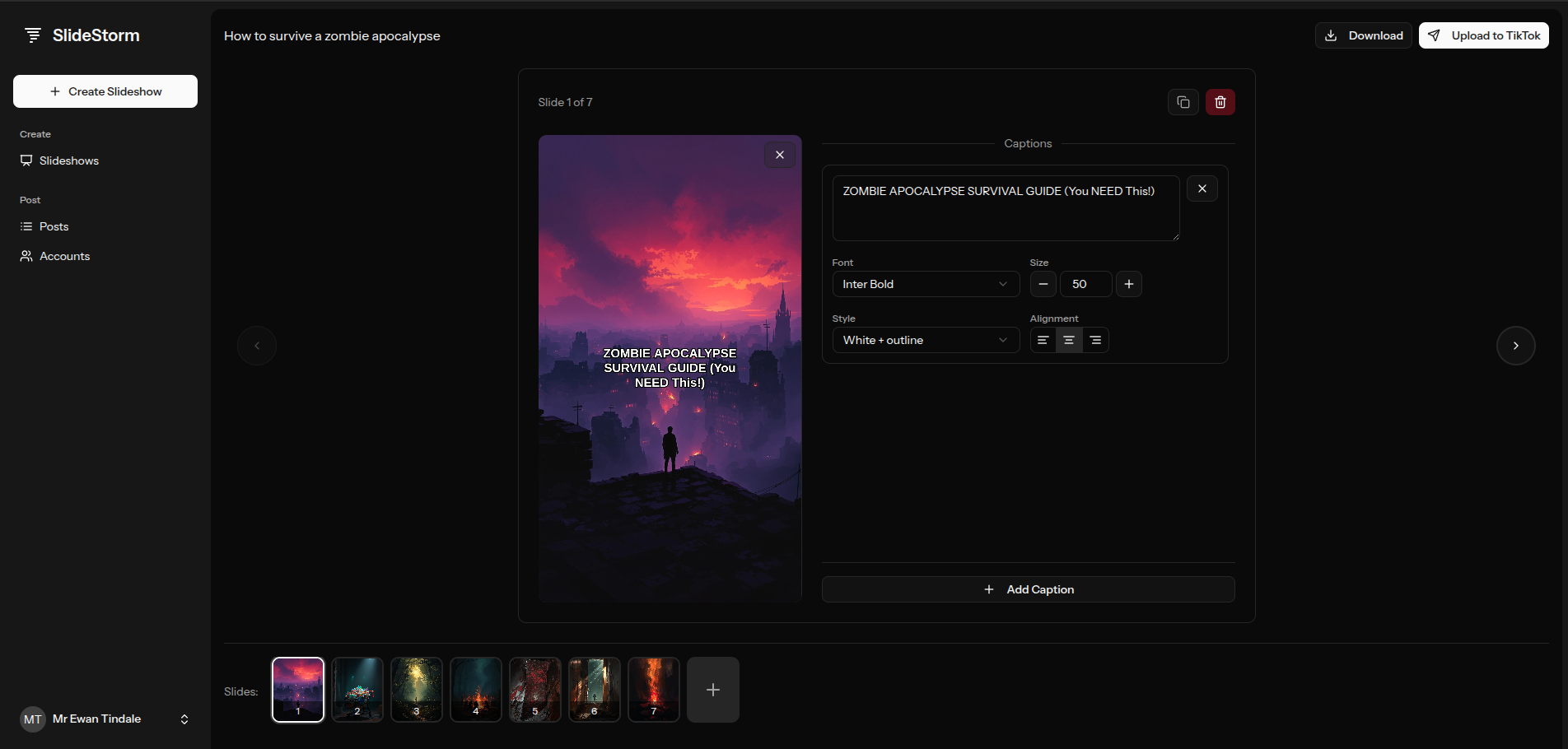Go to next slide arrow
Screen dimensions: 1568x749
tap(1515, 346)
